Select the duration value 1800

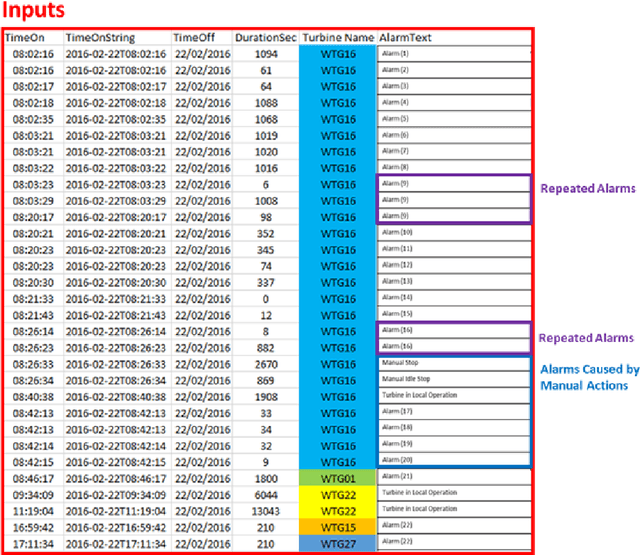[x=266, y=478]
